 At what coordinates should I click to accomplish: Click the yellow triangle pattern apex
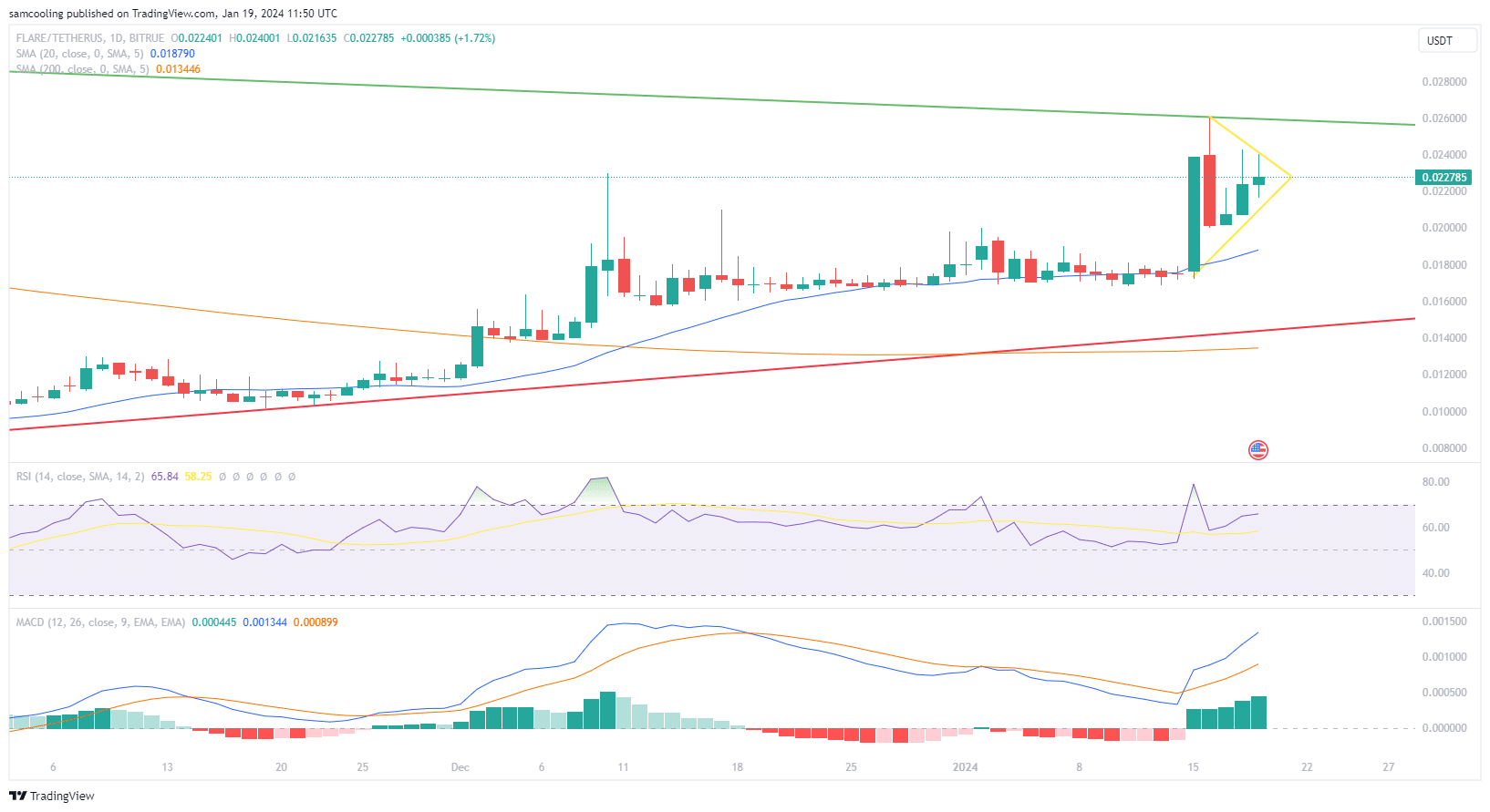pos(1291,176)
